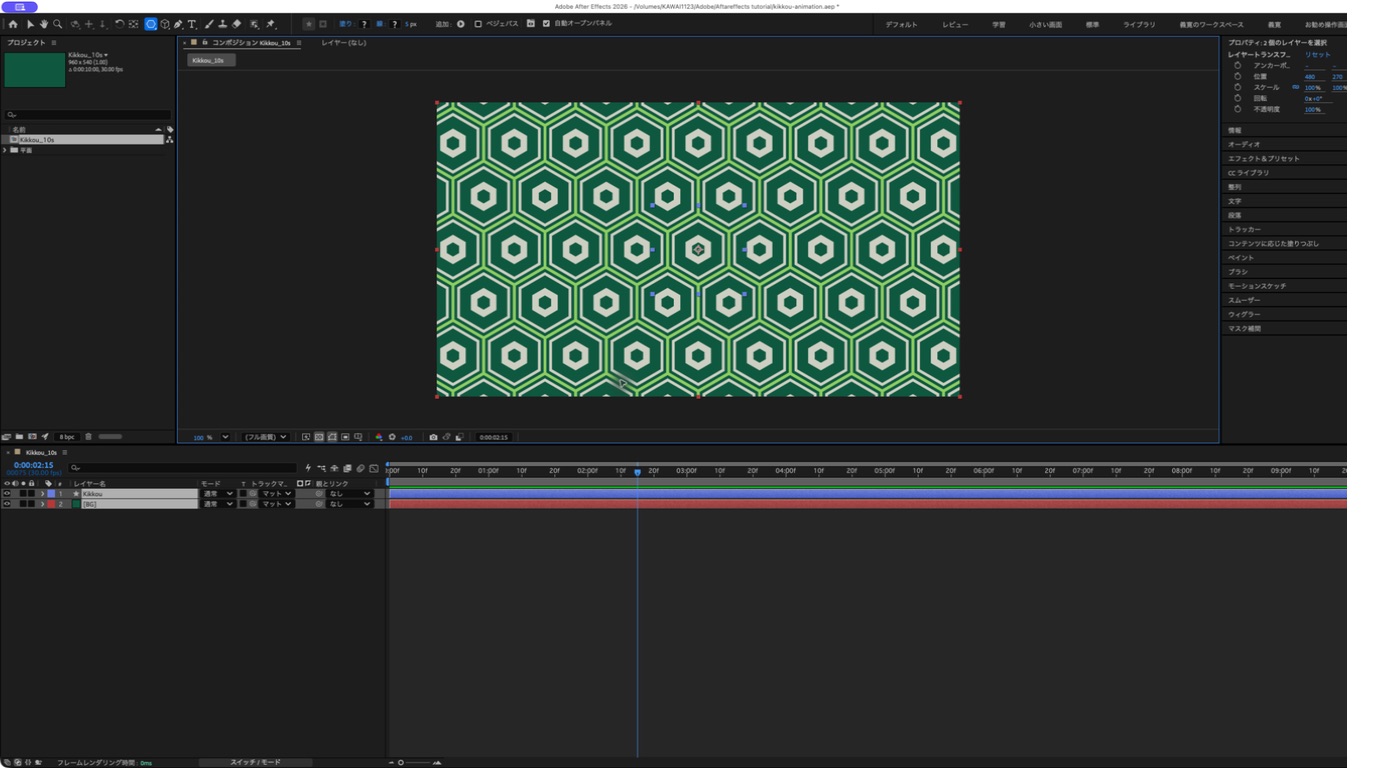Toggle the ベジェパス checkbox
The width and height of the screenshot is (1395, 768).
click(x=478, y=24)
